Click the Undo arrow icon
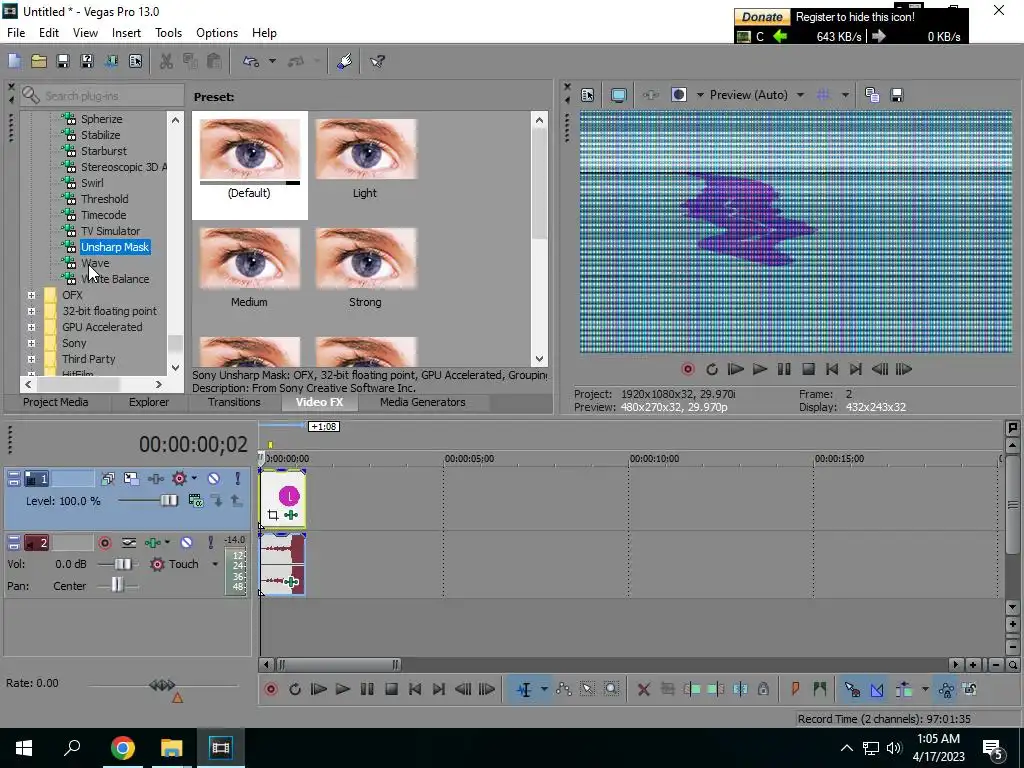Image resolution: width=1024 pixels, height=768 pixels. tap(251, 61)
